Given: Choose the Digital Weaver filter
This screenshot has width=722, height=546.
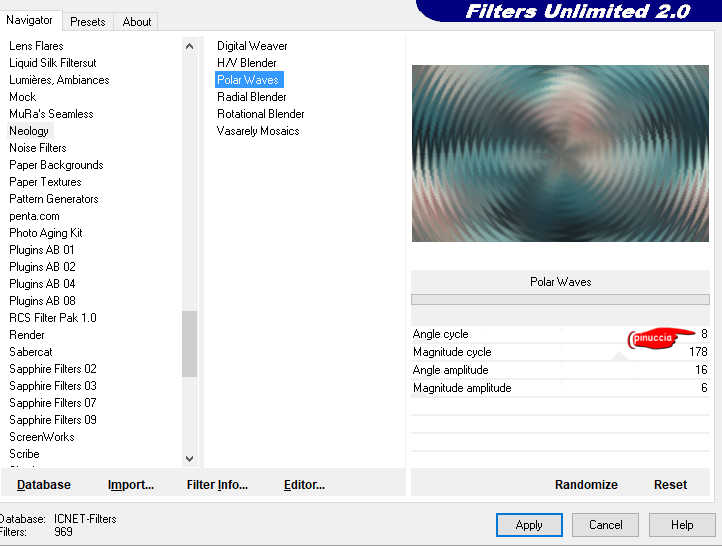Looking at the screenshot, I should point(252,46).
